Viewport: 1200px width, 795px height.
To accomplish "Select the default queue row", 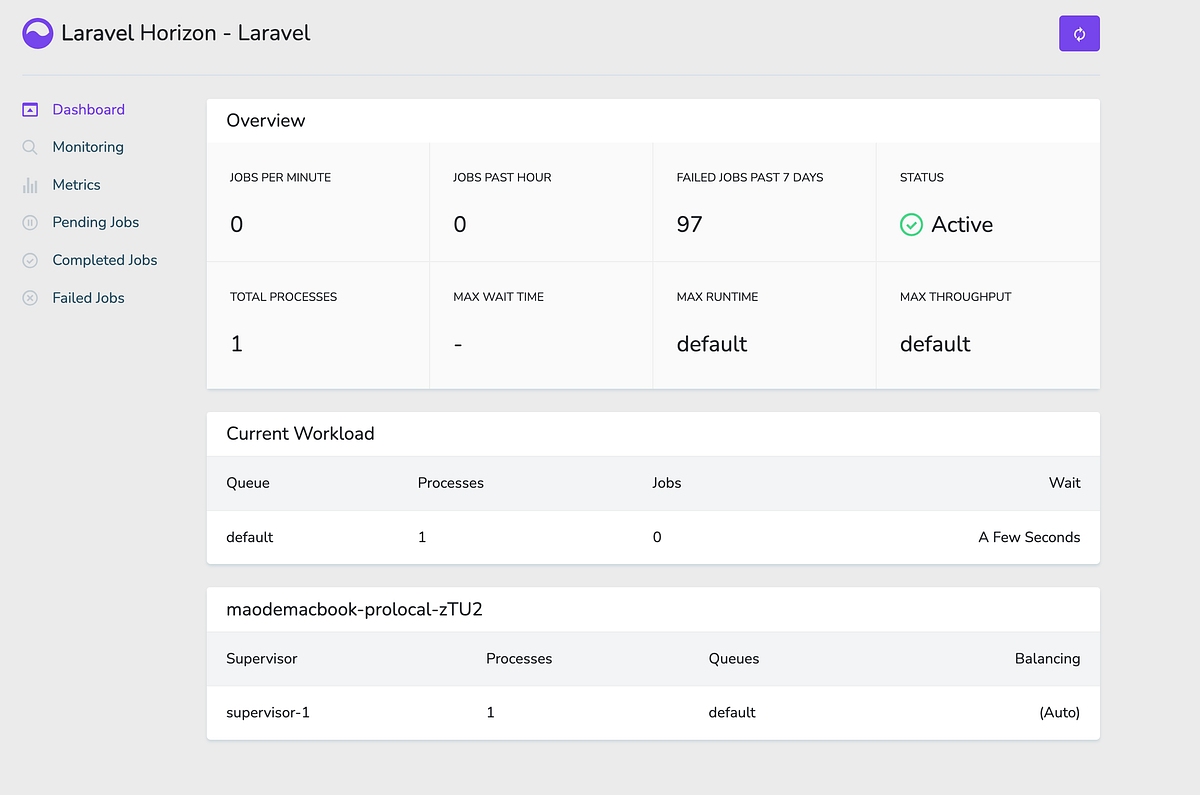I will tap(249, 537).
